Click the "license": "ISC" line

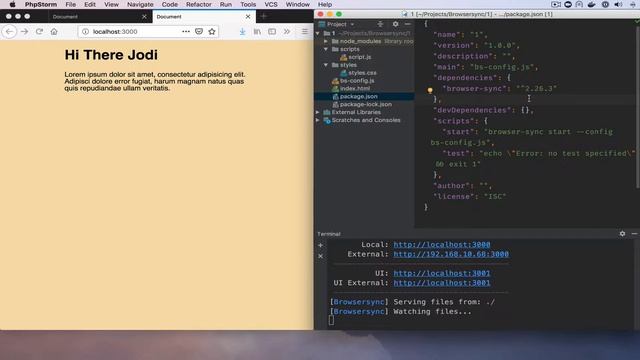[x=469, y=196]
